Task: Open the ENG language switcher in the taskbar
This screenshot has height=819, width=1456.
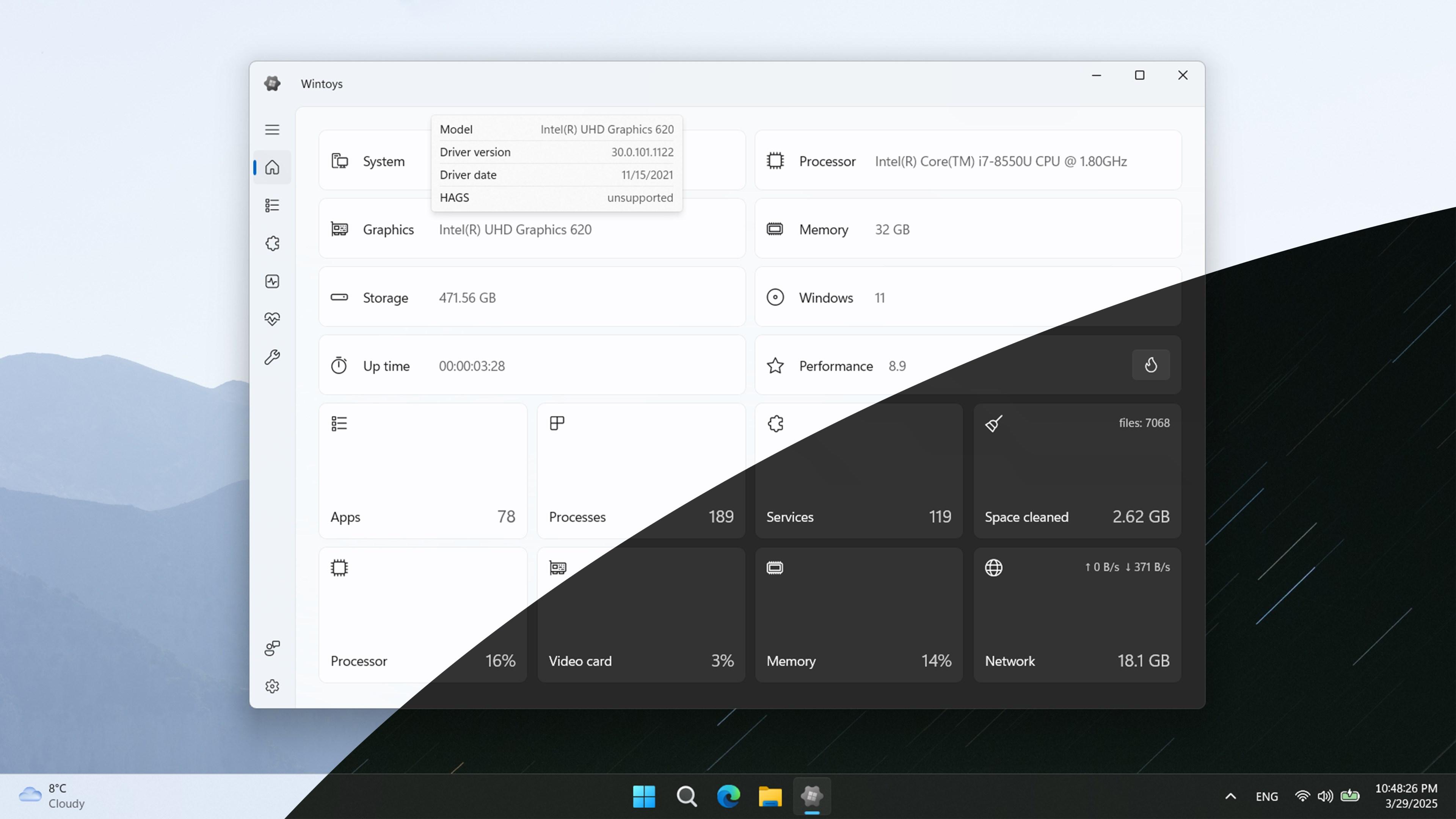Action: click(1267, 796)
